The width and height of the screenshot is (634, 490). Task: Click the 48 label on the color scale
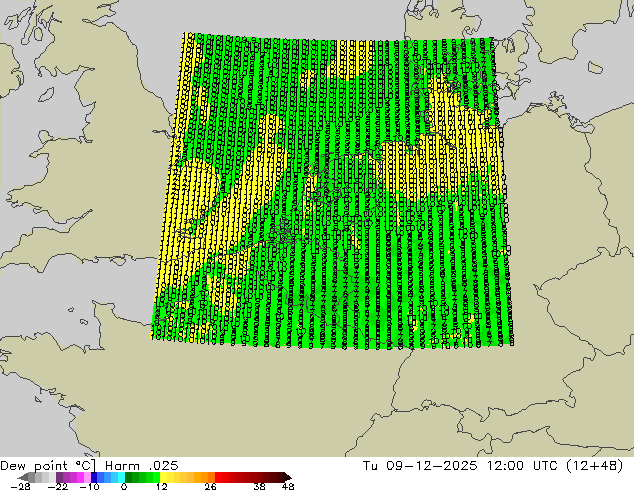tap(288, 486)
